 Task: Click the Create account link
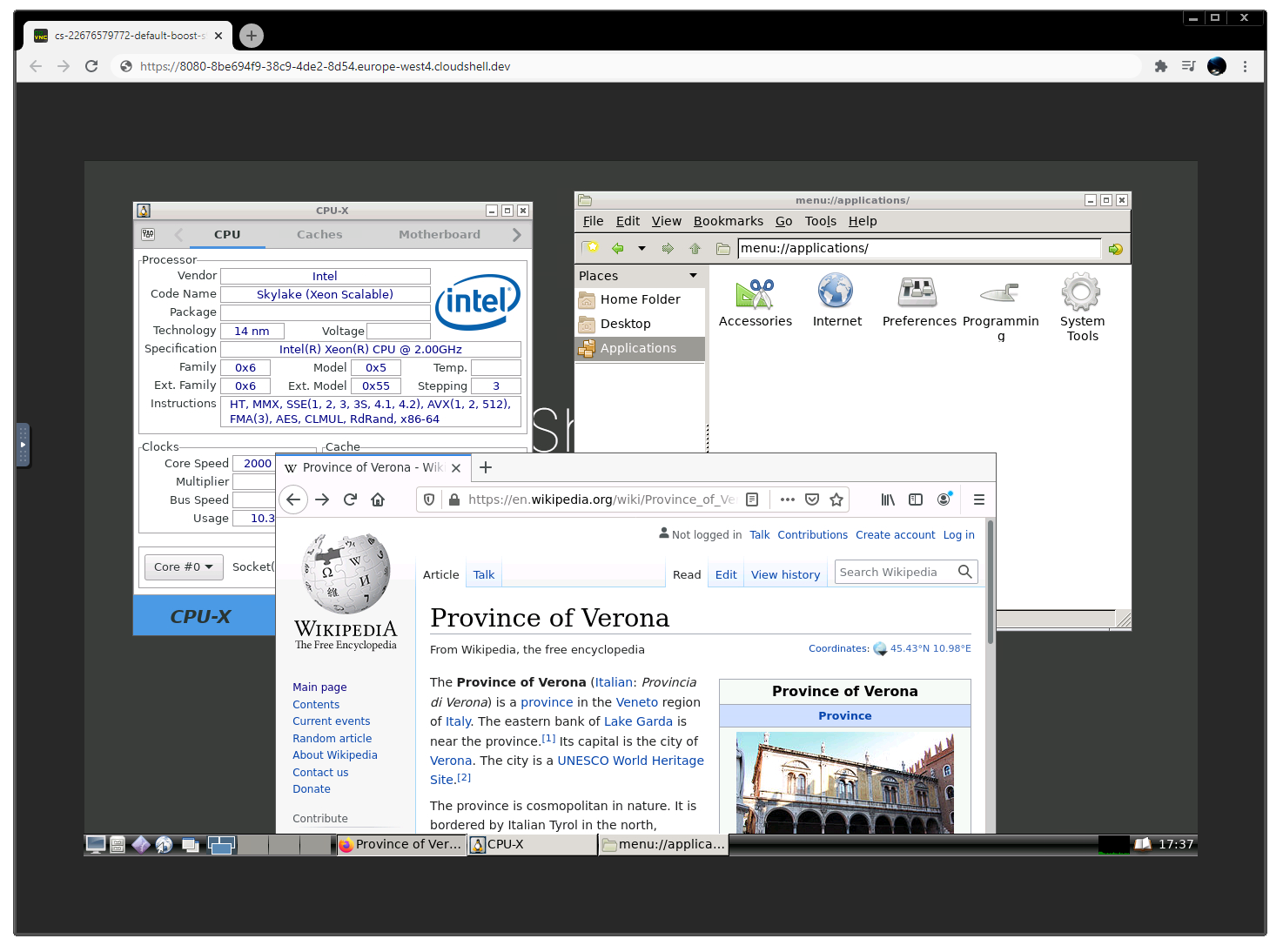coord(895,535)
